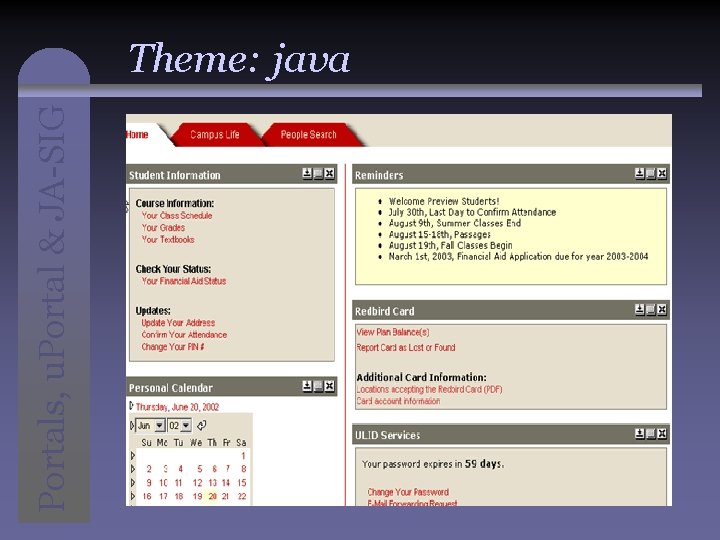
Task: Open Your Textbooks link
Action: [x=168, y=239]
